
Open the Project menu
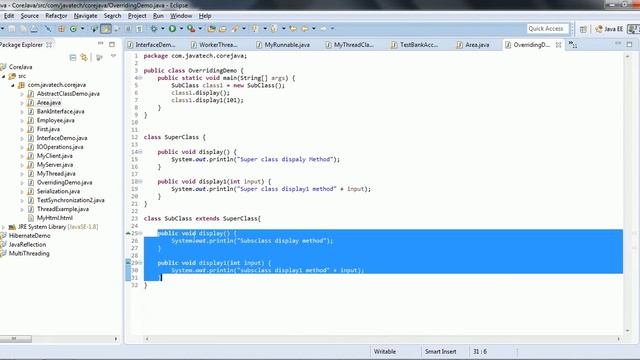click(137, 16)
